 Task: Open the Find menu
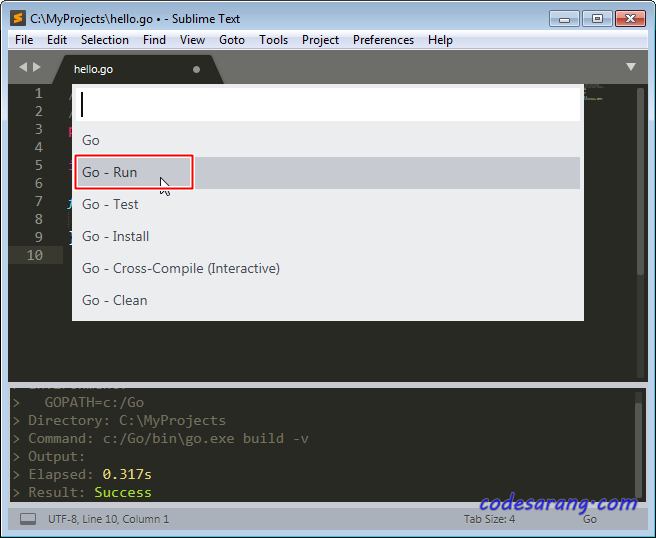coord(154,40)
